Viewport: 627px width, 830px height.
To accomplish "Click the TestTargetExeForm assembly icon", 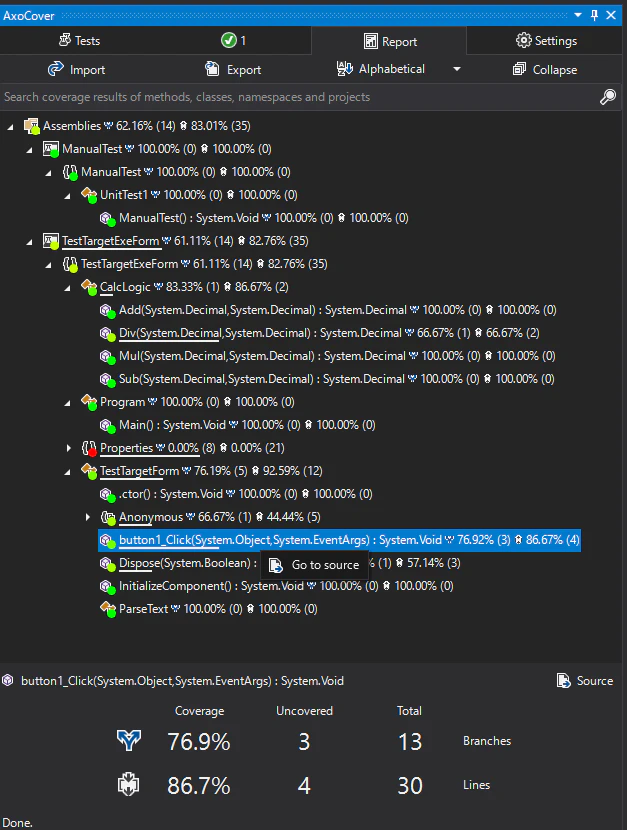I will coord(51,241).
